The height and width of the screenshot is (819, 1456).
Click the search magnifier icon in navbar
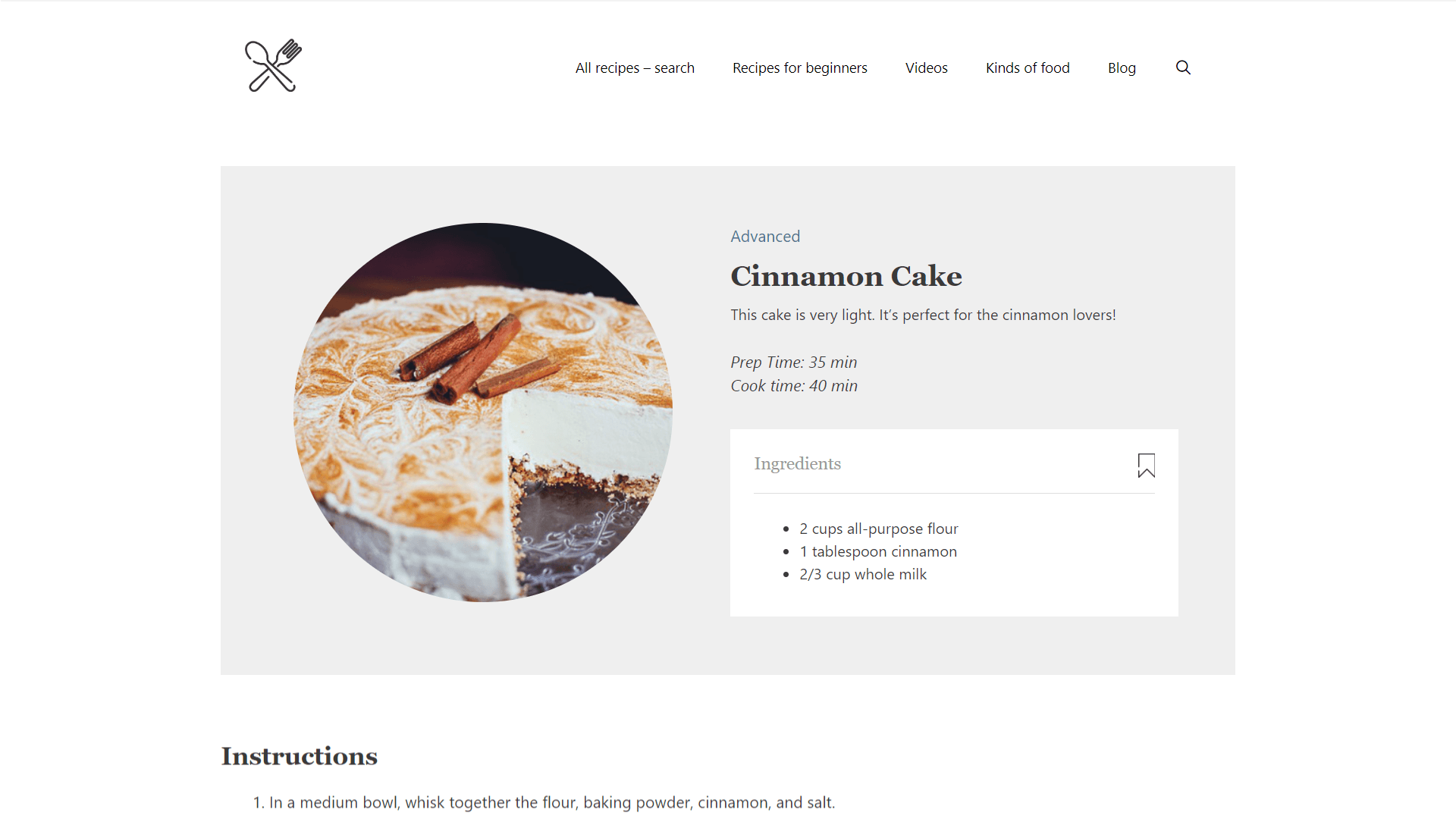pyautogui.click(x=1183, y=67)
